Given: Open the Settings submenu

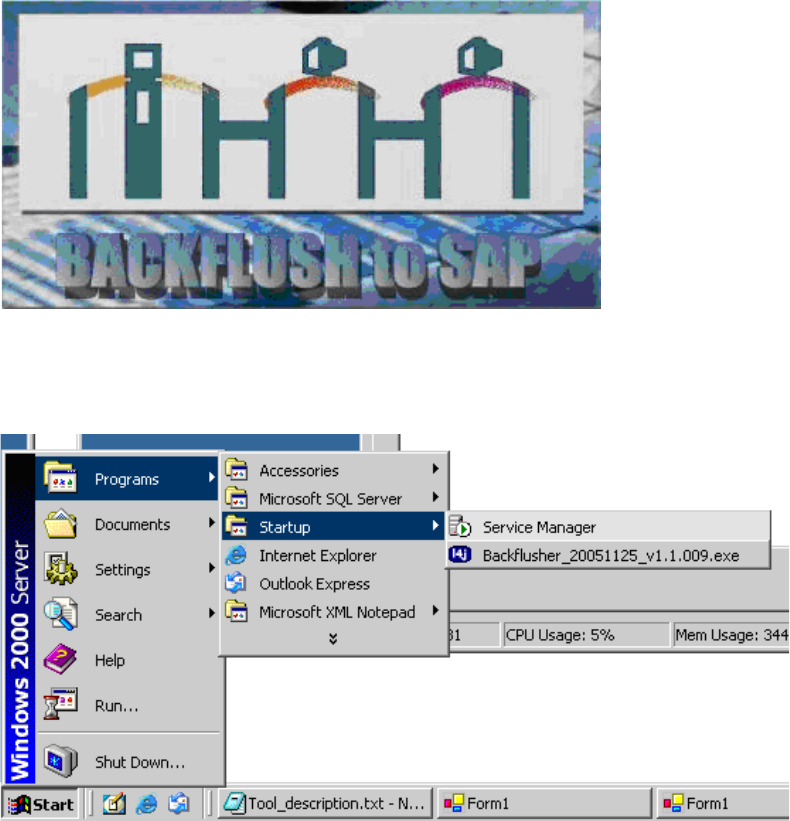Looking at the screenshot, I should coord(127,569).
